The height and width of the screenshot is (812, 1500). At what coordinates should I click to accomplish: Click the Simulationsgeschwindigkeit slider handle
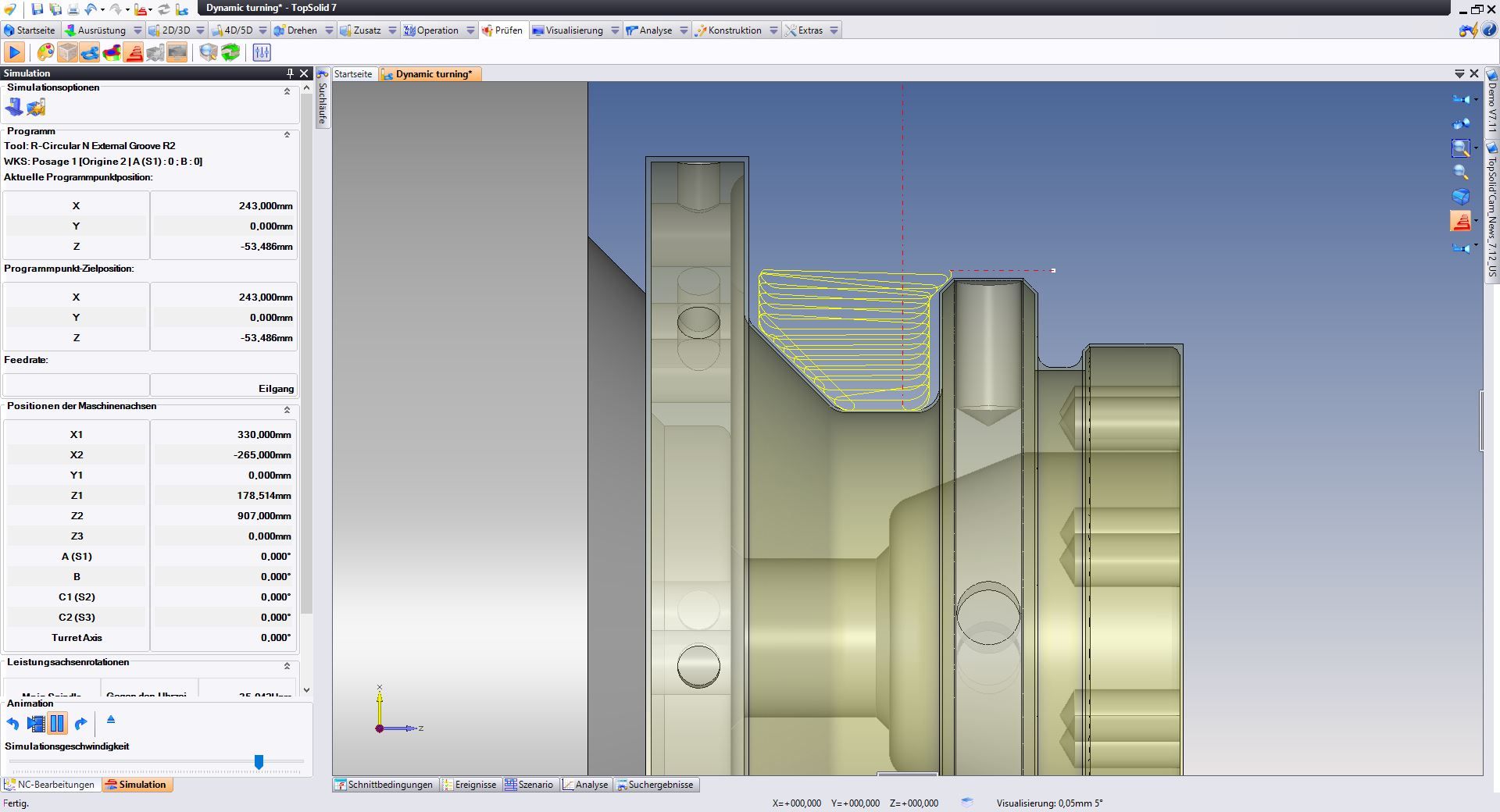(x=259, y=762)
